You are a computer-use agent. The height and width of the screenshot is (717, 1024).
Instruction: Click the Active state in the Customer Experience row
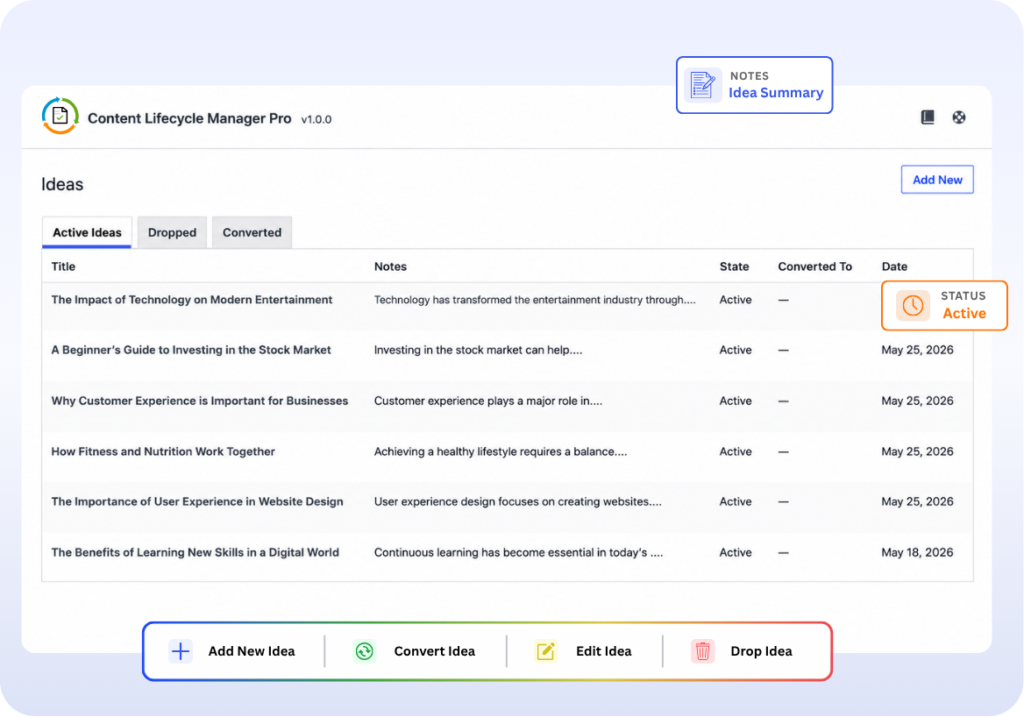click(735, 401)
